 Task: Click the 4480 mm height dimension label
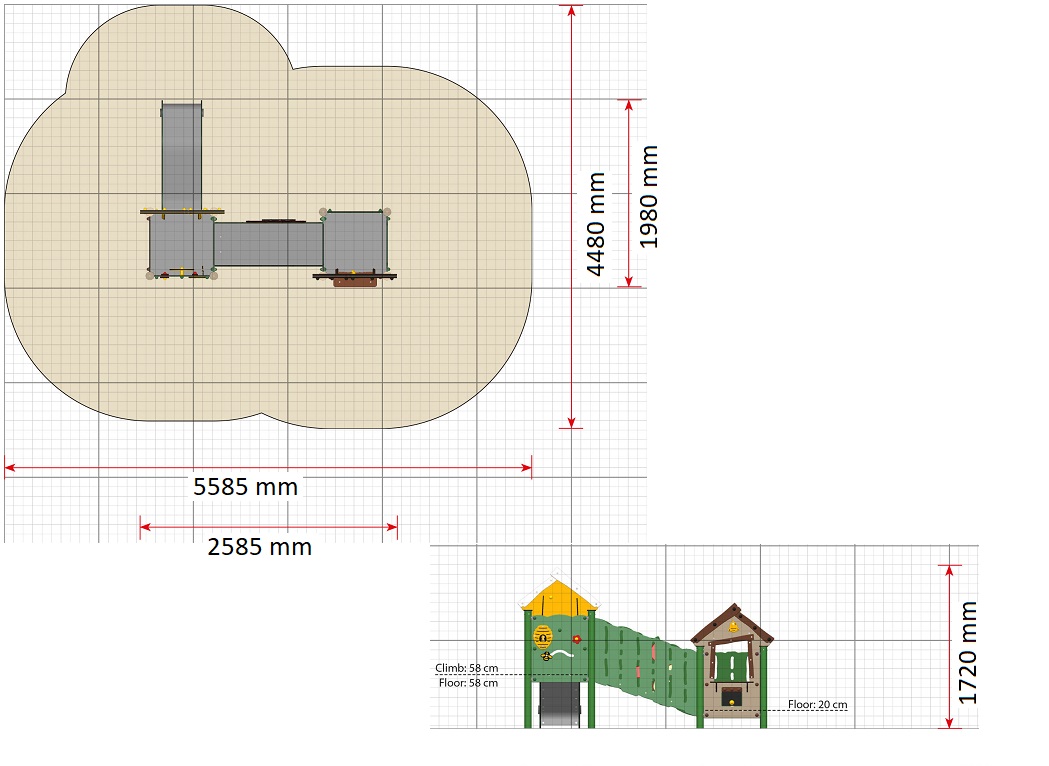click(595, 224)
